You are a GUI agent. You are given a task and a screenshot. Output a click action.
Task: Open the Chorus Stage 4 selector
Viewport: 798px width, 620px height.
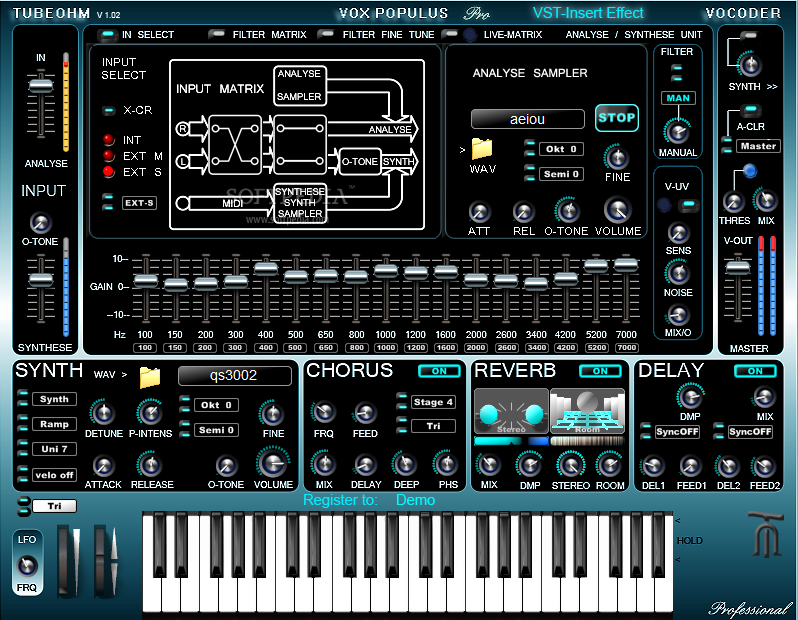coord(433,402)
